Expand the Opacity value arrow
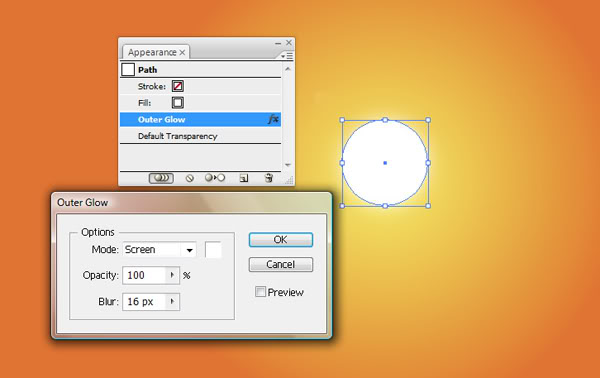The height and width of the screenshot is (378, 600). tap(172, 275)
